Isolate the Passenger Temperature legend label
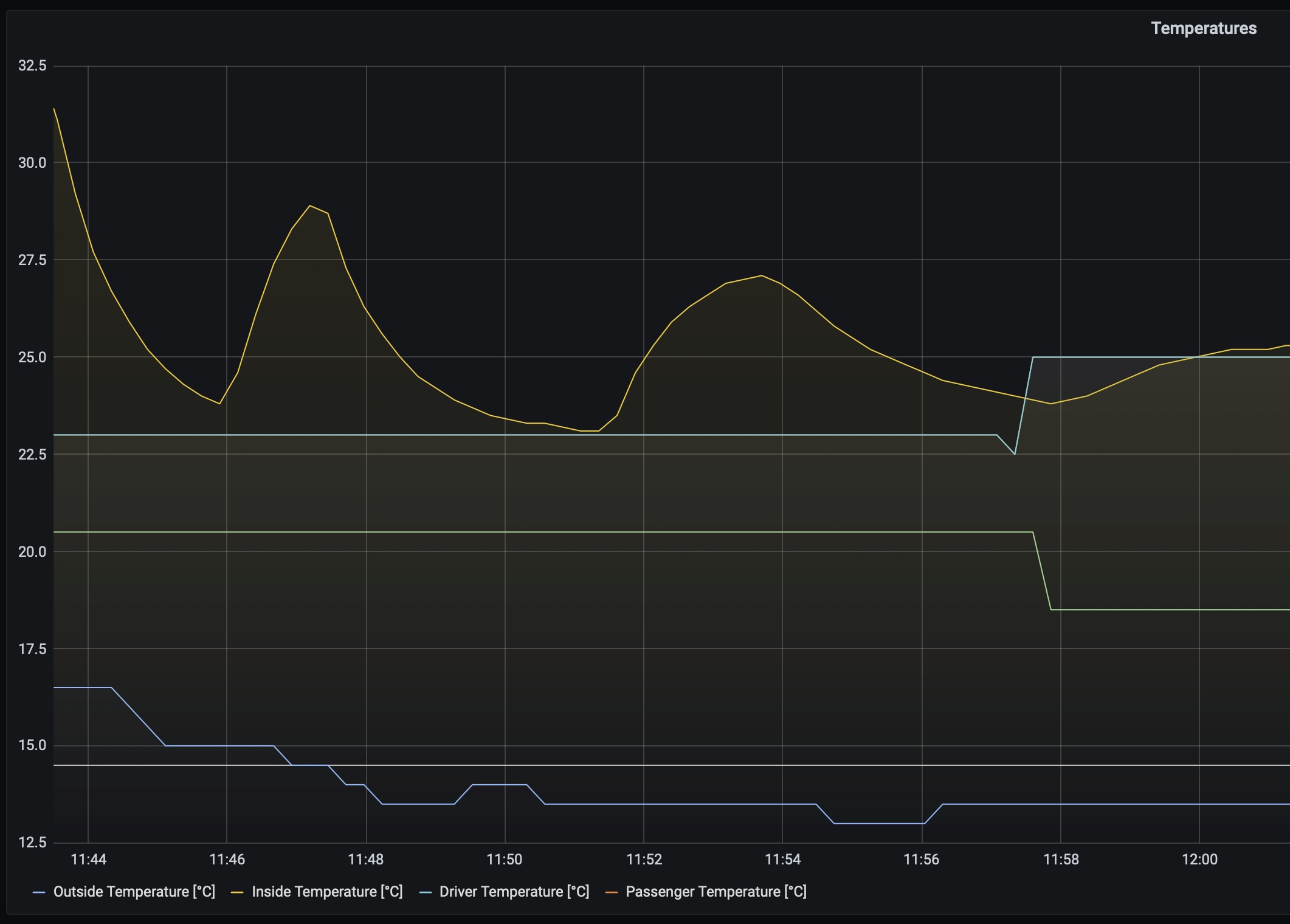This screenshot has height=924, width=1290. [x=716, y=892]
